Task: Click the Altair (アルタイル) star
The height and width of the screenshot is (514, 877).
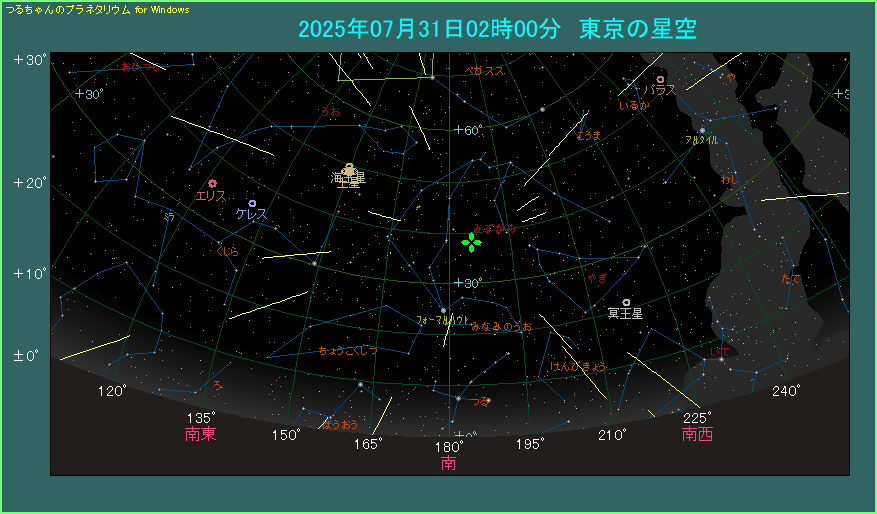Action: tap(702, 130)
